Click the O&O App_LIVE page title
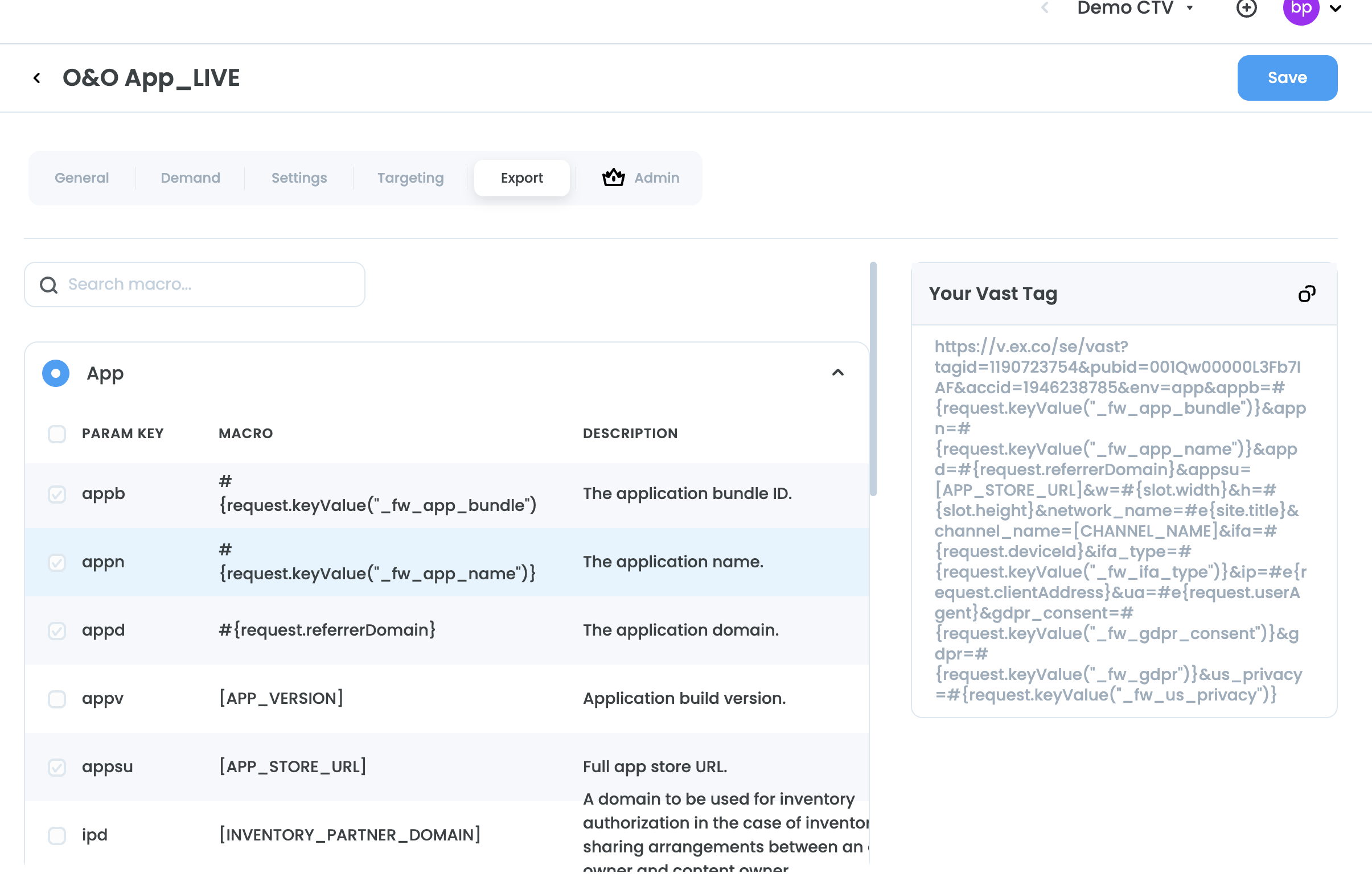This screenshot has width=1372, height=882. (x=151, y=78)
